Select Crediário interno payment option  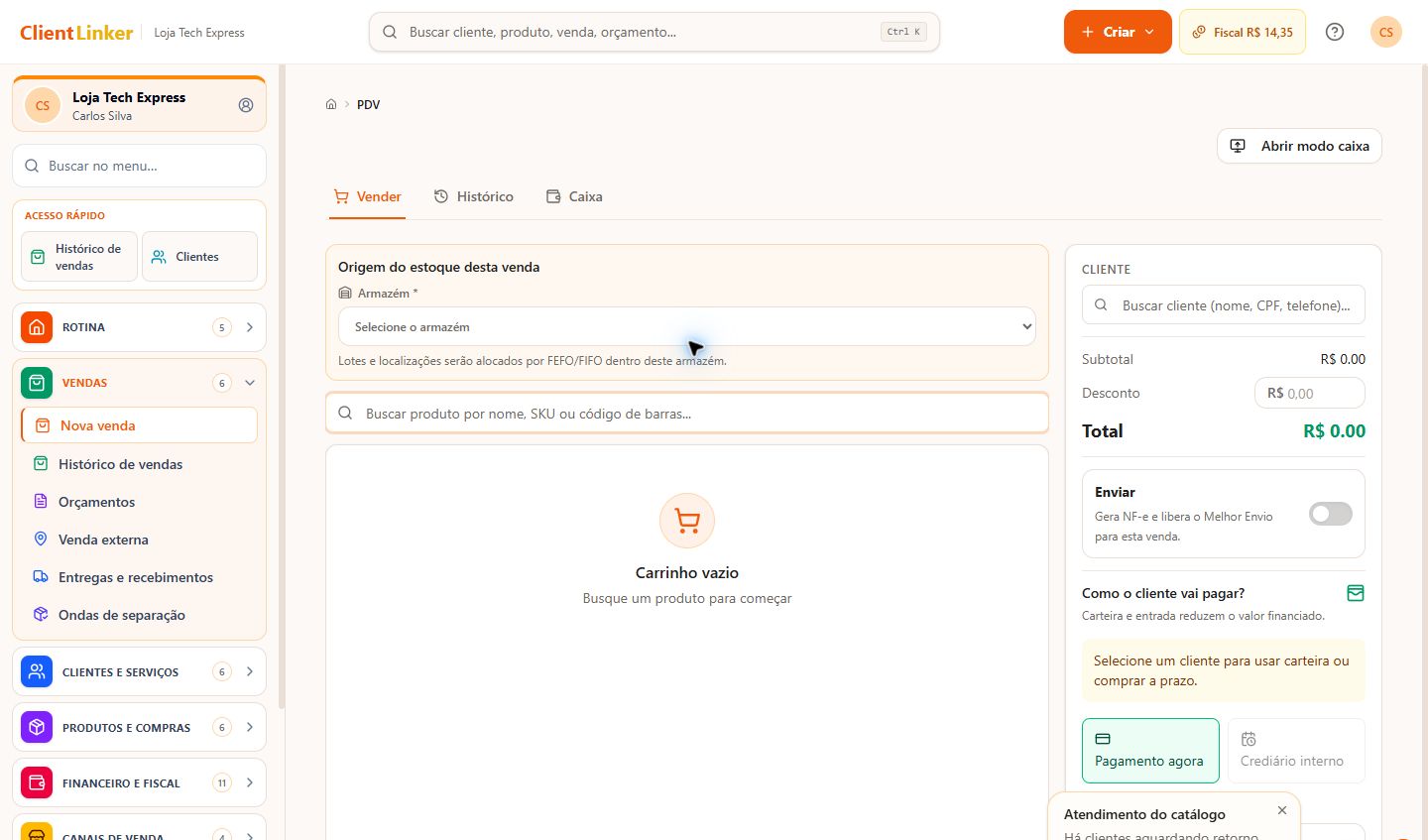pos(1296,751)
